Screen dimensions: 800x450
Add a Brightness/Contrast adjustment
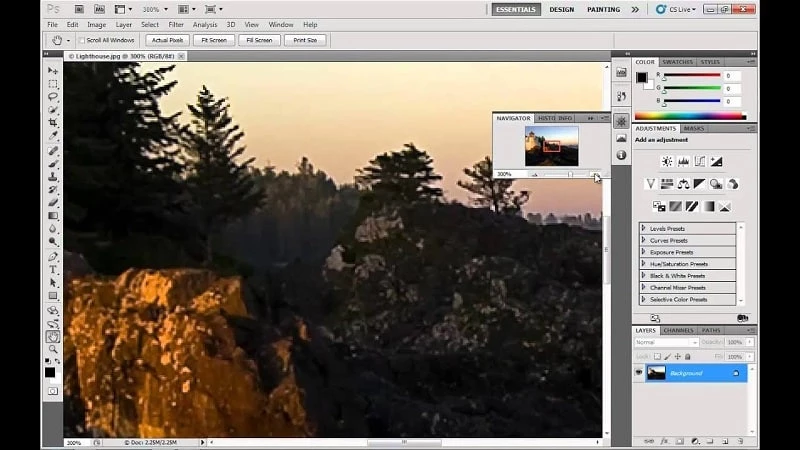(667, 161)
